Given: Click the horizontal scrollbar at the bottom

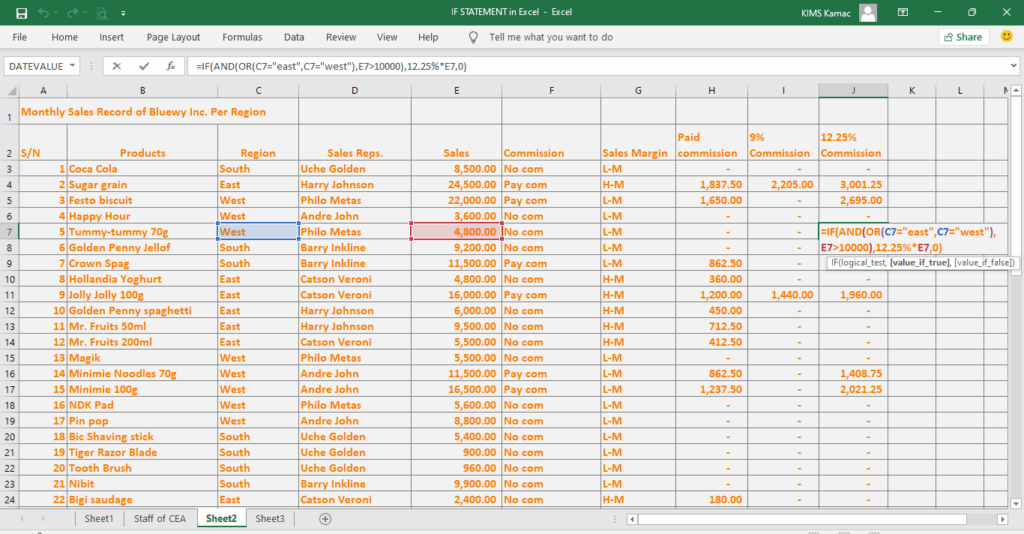Looking at the screenshot, I should 800,519.
